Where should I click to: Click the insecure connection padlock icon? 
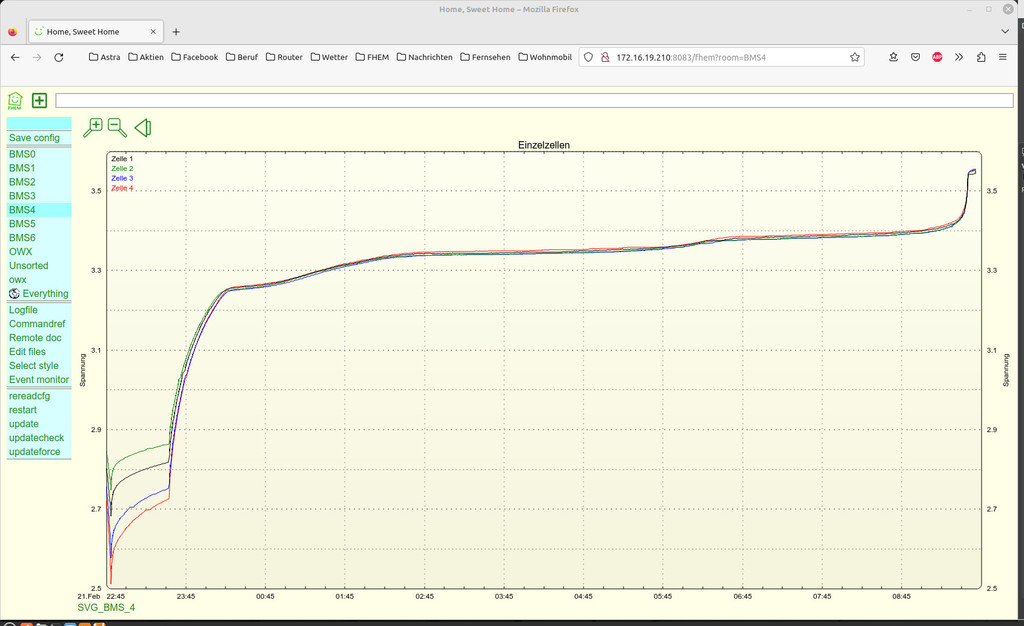tap(605, 57)
